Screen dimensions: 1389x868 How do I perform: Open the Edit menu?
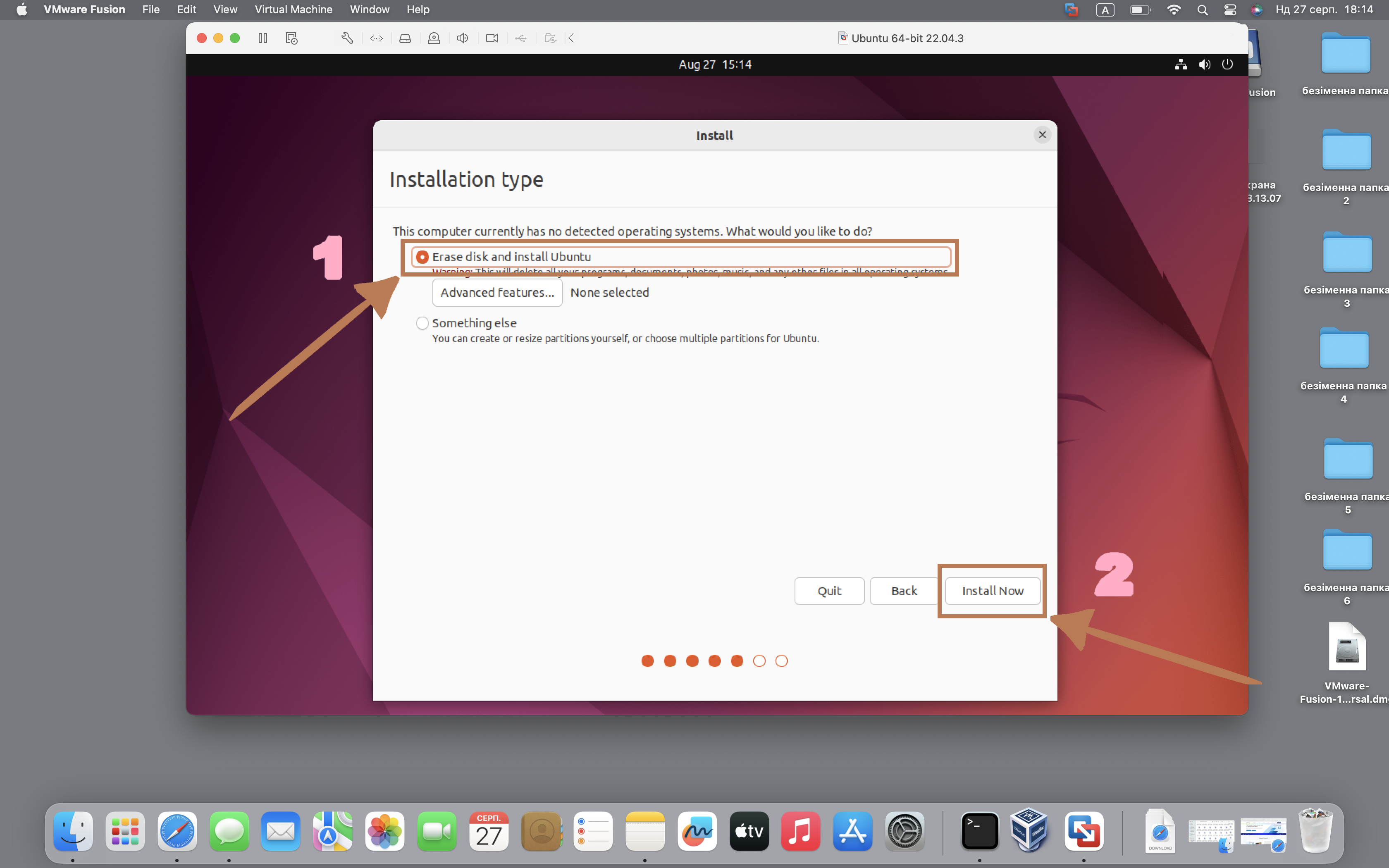pyautogui.click(x=186, y=9)
